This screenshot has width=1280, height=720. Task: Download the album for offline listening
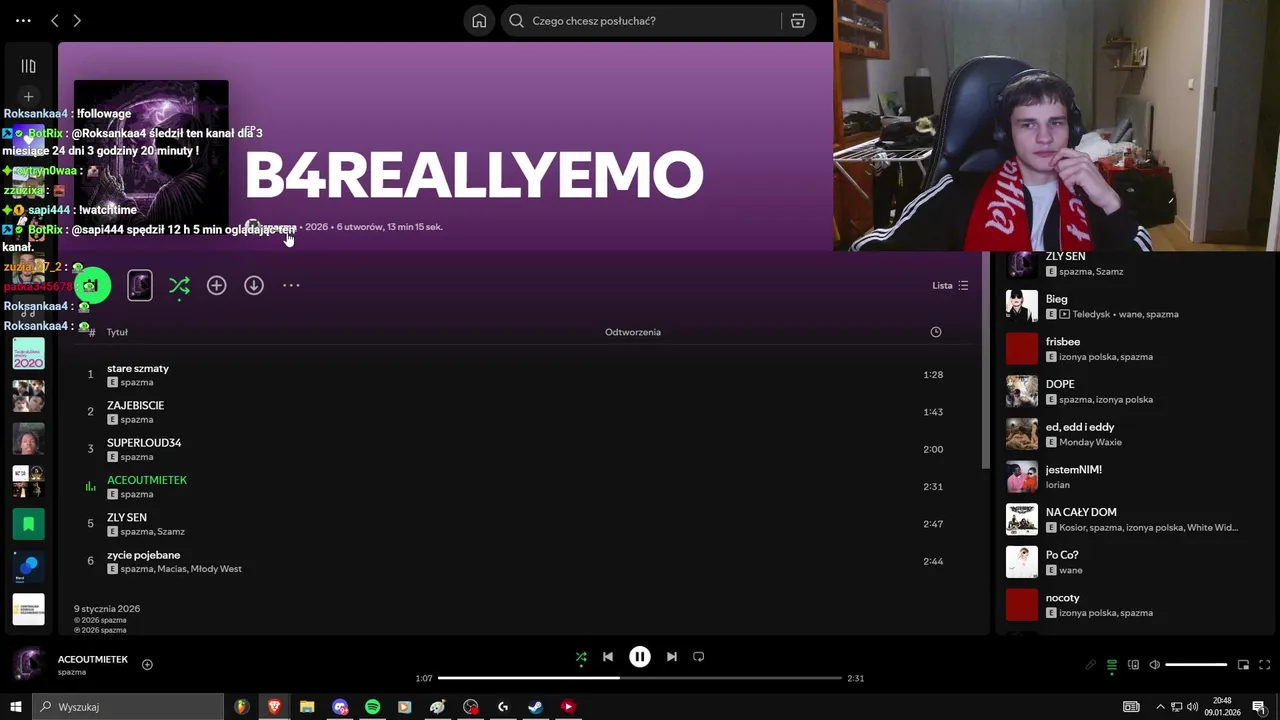[x=254, y=286]
